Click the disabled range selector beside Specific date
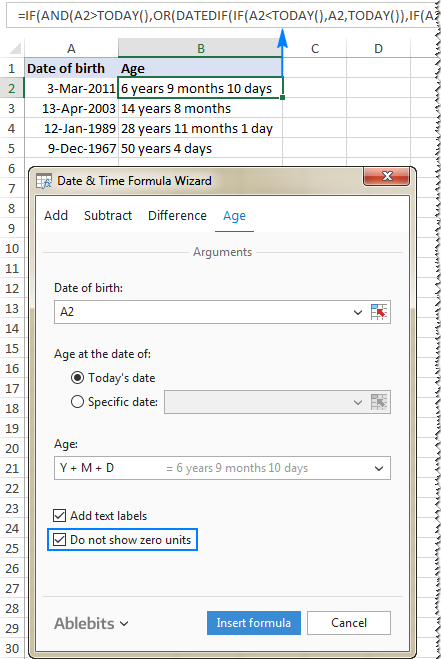The height and width of the screenshot is (659, 441). pyautogui.click(x=379, y=402)
